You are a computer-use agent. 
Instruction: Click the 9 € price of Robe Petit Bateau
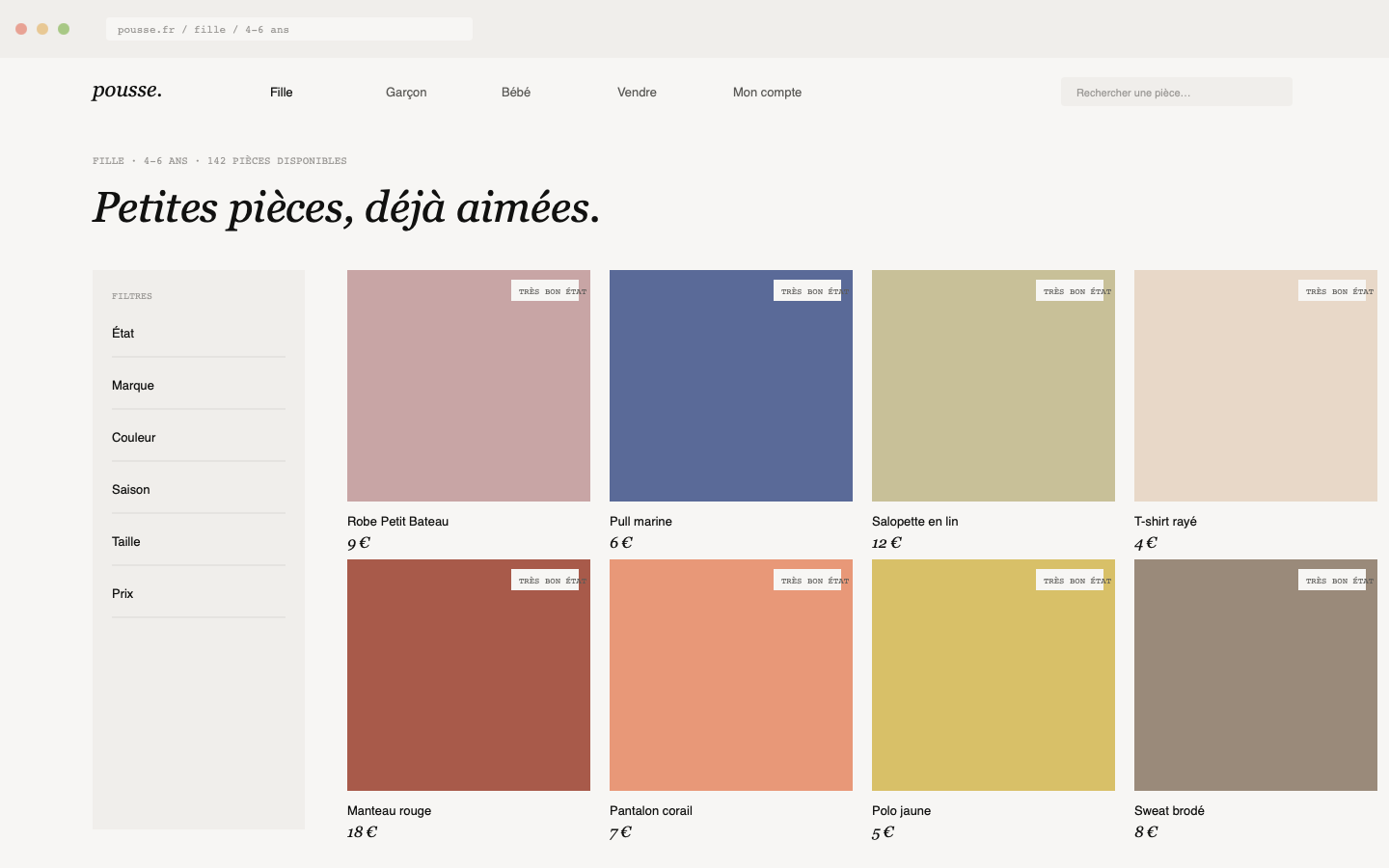tap(359, 543)
